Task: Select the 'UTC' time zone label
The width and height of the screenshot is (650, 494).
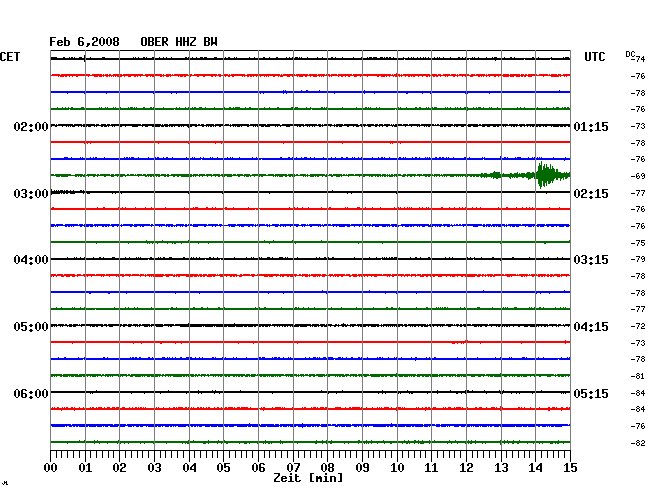Action: pos(594,57)
